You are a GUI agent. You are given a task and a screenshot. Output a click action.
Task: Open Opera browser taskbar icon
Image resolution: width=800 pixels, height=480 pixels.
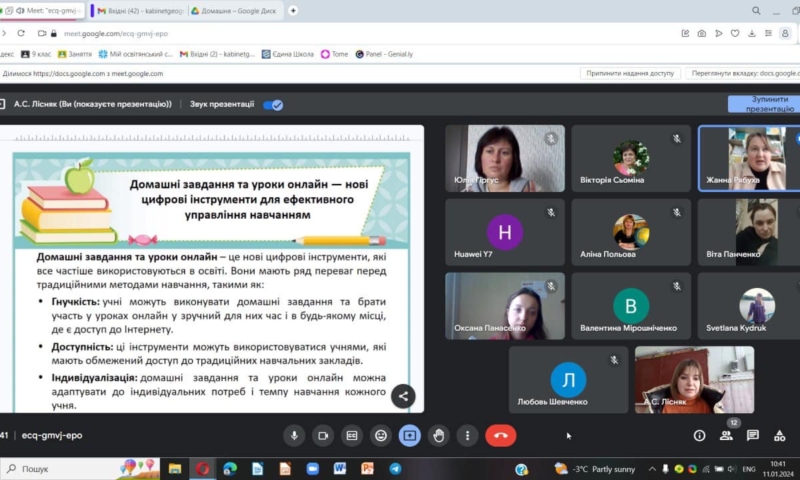[x=203, y=469]
